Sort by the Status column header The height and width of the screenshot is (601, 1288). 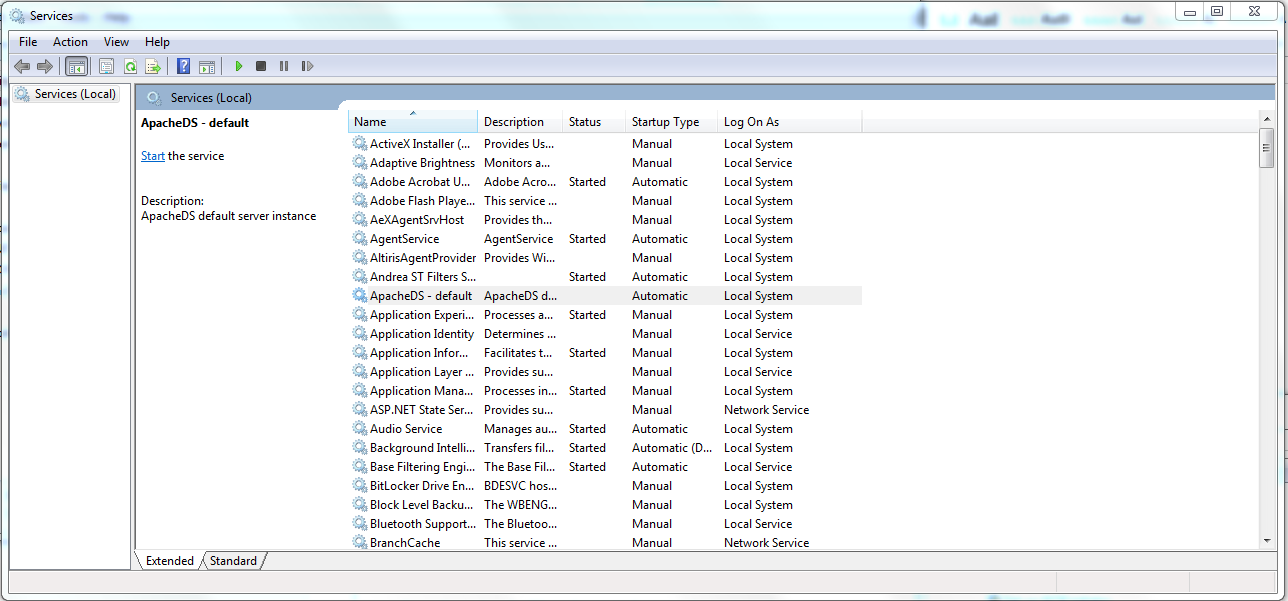pyautogui.click(x=594, y=122)
